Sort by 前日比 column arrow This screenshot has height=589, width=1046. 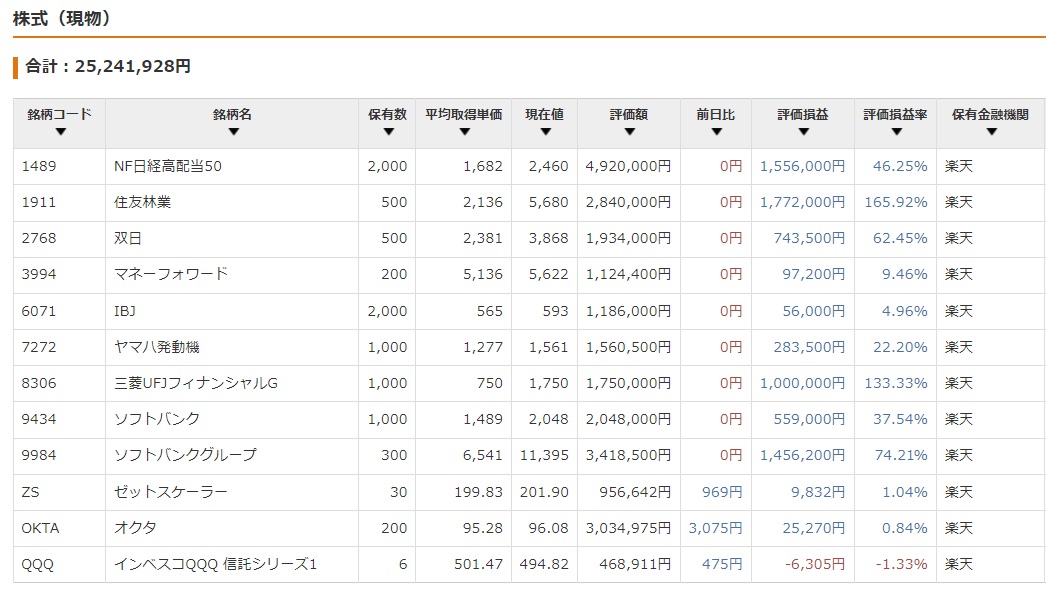[x=716, y=132]
